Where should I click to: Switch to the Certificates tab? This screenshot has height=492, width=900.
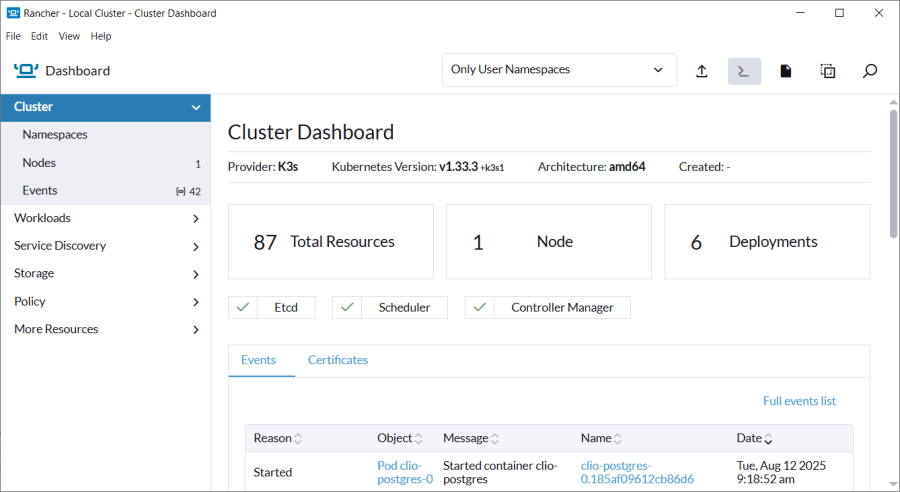pyautogui.click(x=337, y=360)
